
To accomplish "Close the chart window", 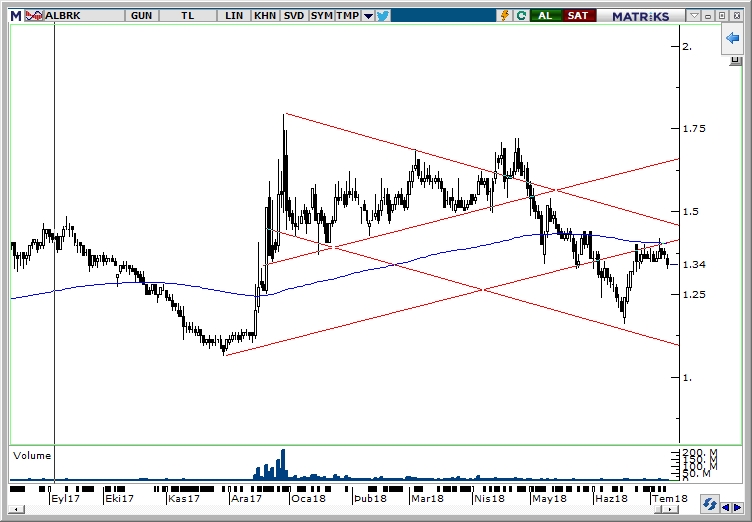I will 737,16.
